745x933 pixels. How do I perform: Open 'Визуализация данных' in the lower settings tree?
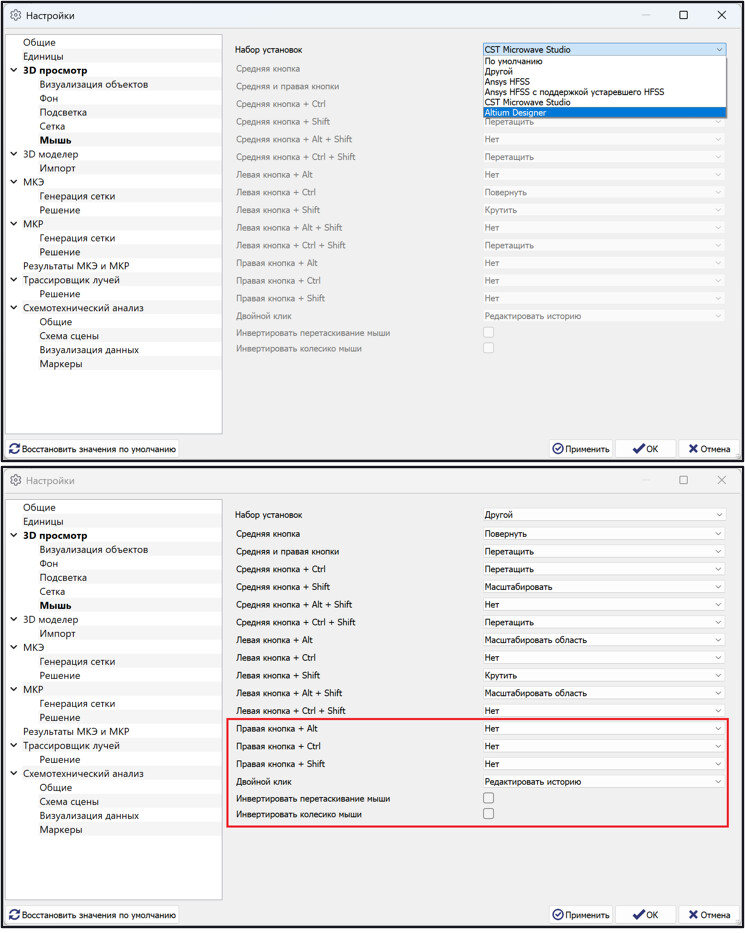pos(89,816)
